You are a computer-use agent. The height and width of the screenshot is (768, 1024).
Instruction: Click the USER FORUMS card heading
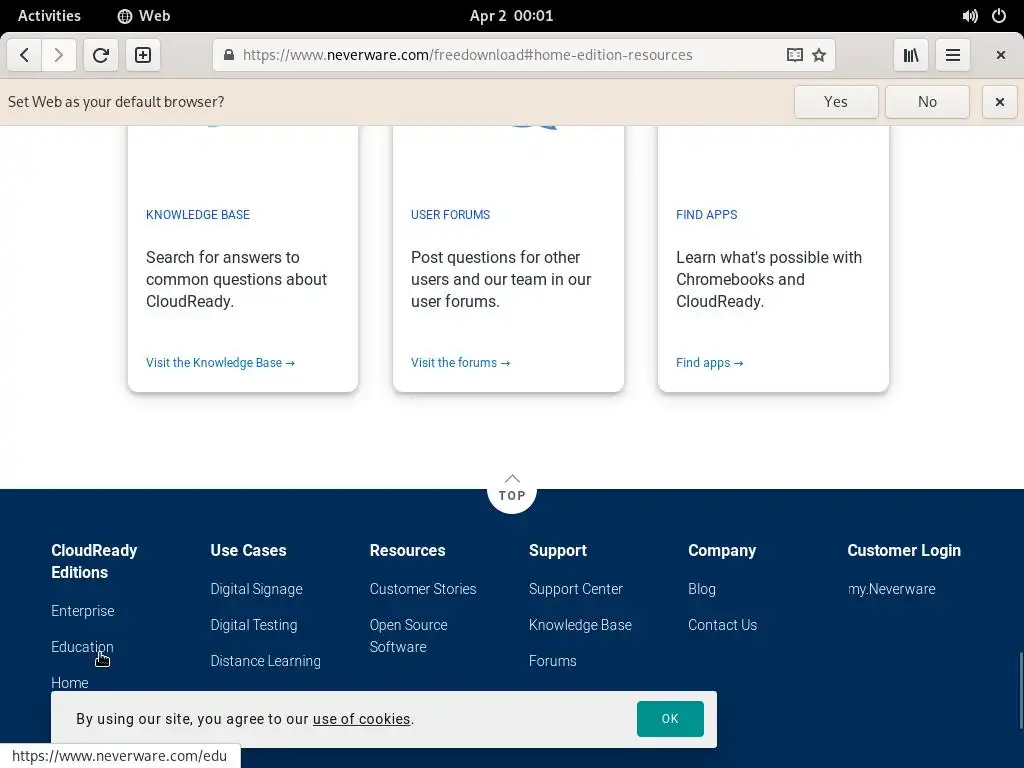[x=451, y=215]
